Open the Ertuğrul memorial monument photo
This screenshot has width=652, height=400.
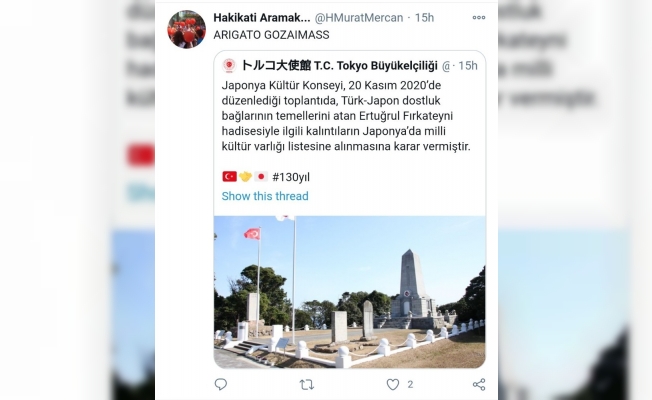click(350, 292)
